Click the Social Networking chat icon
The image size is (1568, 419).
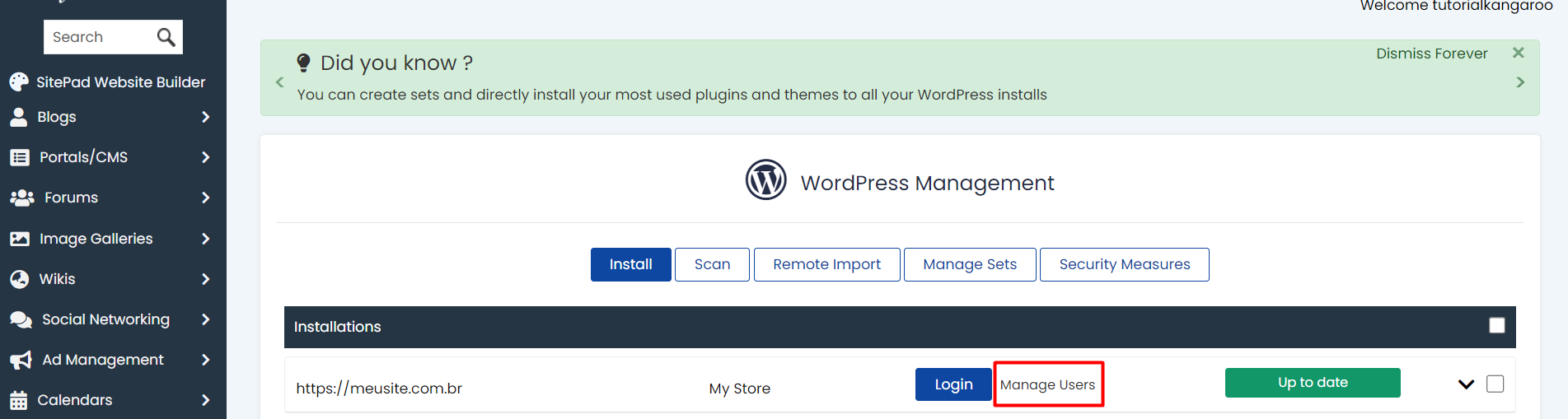[x=21, y=319]
